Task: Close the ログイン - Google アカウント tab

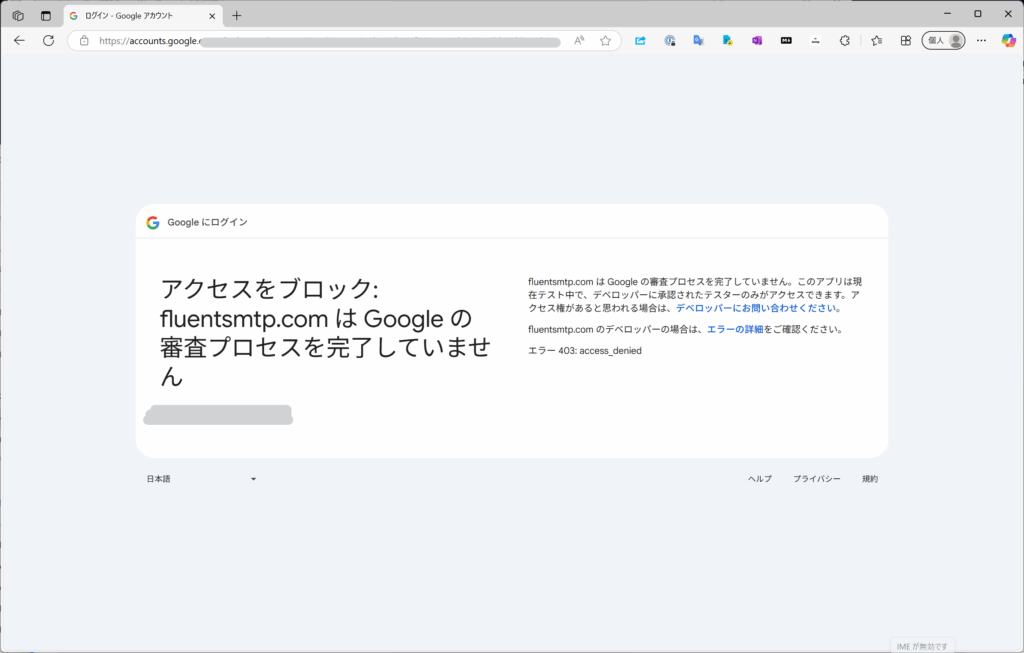Action: [x=212, y=16]
